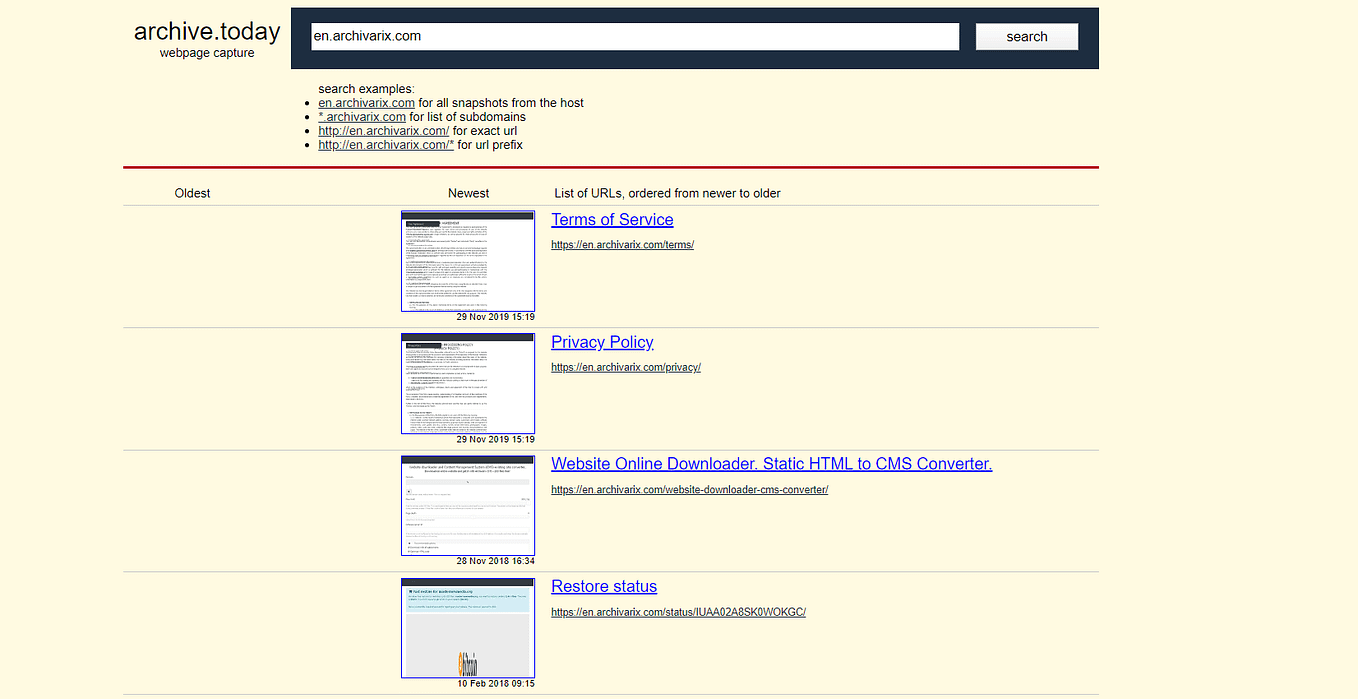This screenshot has height=699, width=1358.
Task: Open the en.archivarix.com all snapshots example
Action: pyautogui.click(x=366, y=103)
